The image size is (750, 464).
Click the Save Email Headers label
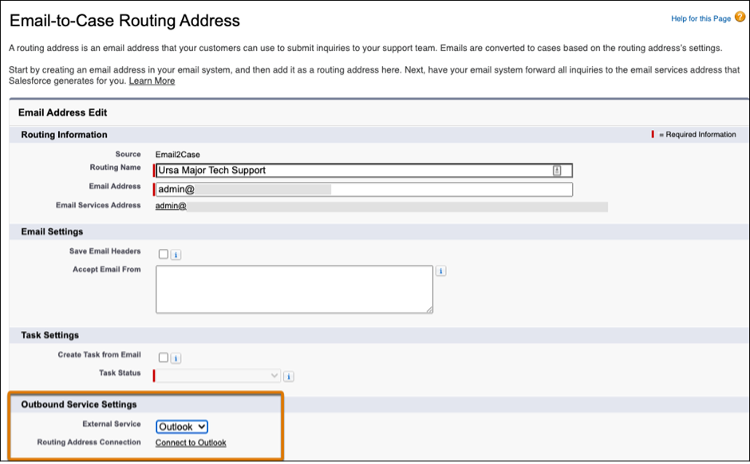[x=105, y=251]
